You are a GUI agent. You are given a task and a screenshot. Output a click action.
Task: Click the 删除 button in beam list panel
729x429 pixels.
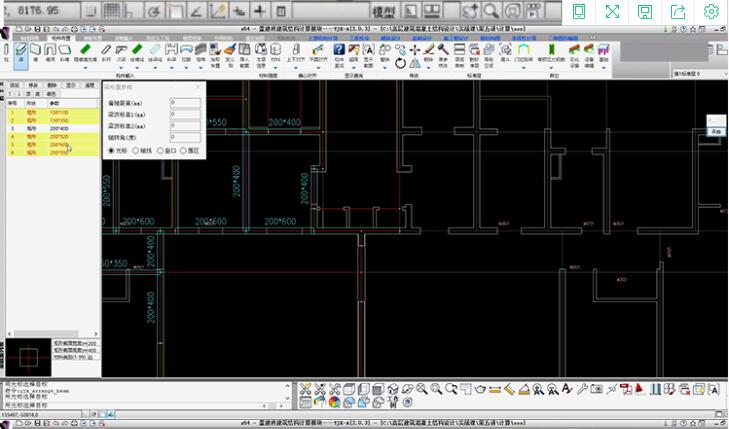point(52,86)
